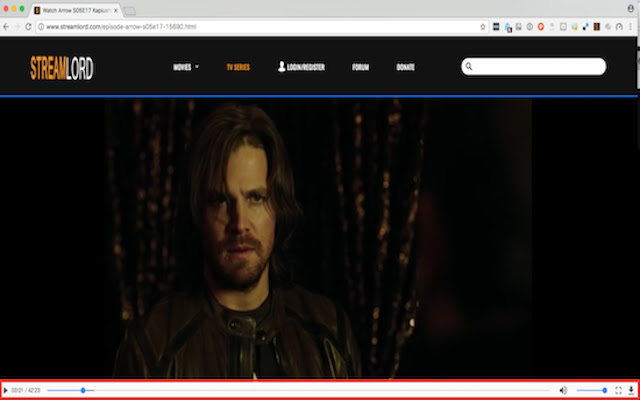This screenshot has width=640, height=400.
Task: Go back to the previous page
Action: tap(6, 27)
